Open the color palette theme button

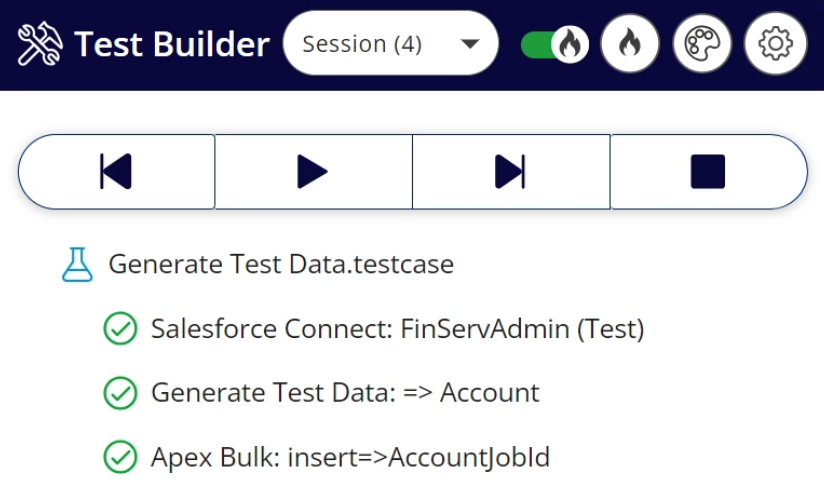pyautogui.click(x=702, y=44)
